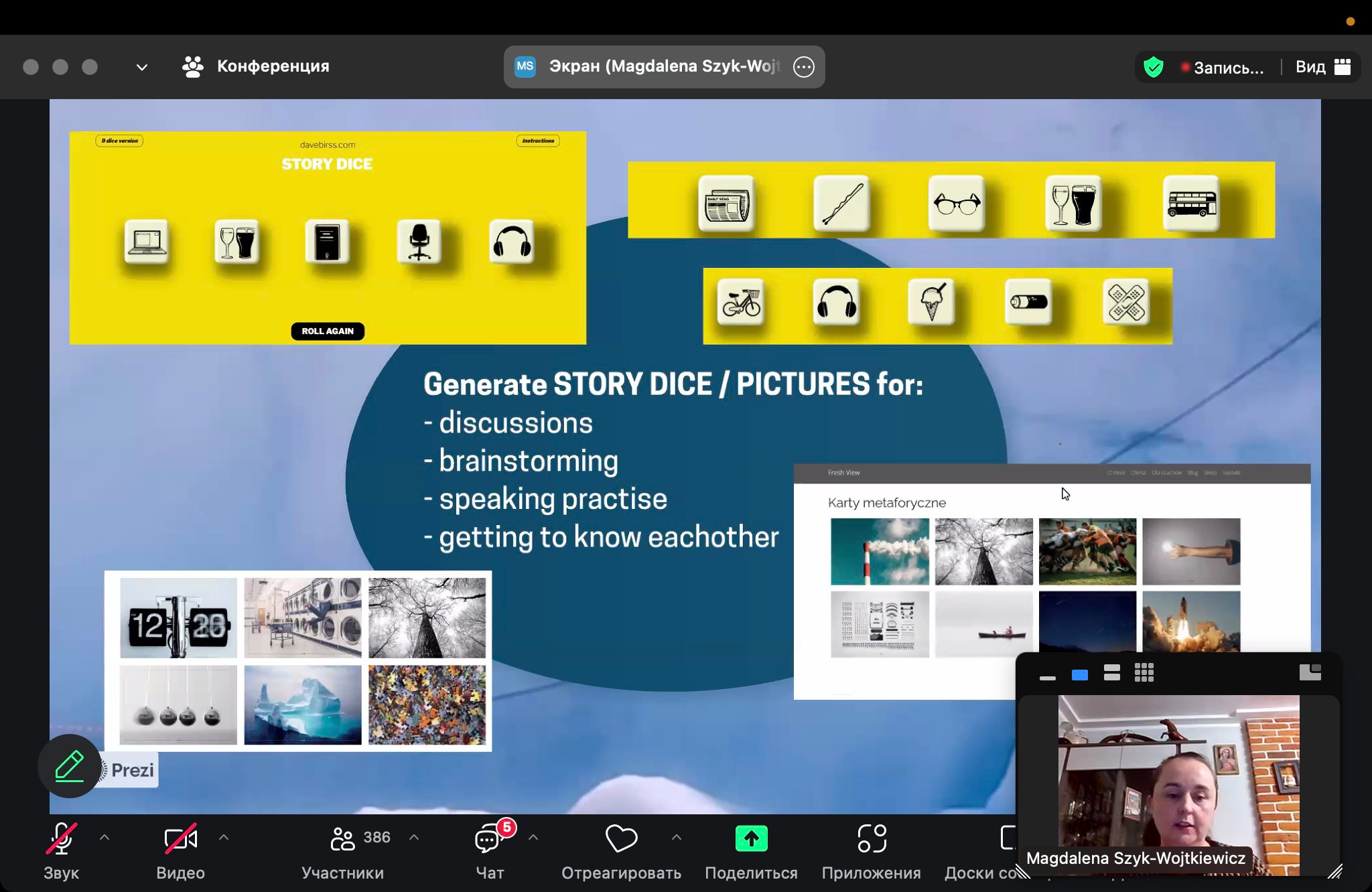Viewport: 1372px width, 892px height.
Task: Click the green Share screen button
Action: click(751, 839)
